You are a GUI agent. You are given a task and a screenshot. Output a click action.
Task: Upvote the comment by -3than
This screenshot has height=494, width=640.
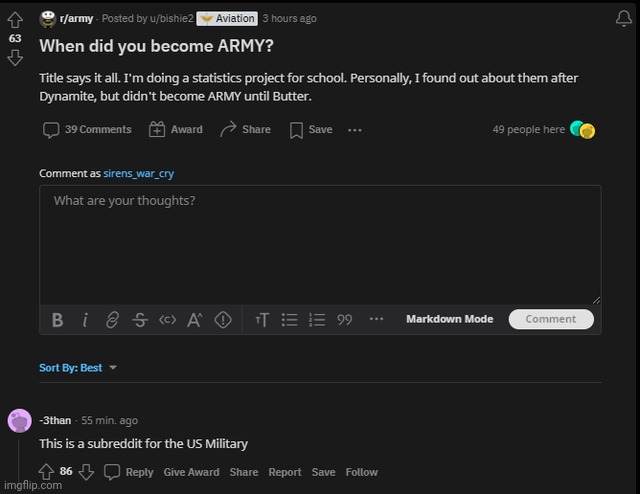[46, 472]
